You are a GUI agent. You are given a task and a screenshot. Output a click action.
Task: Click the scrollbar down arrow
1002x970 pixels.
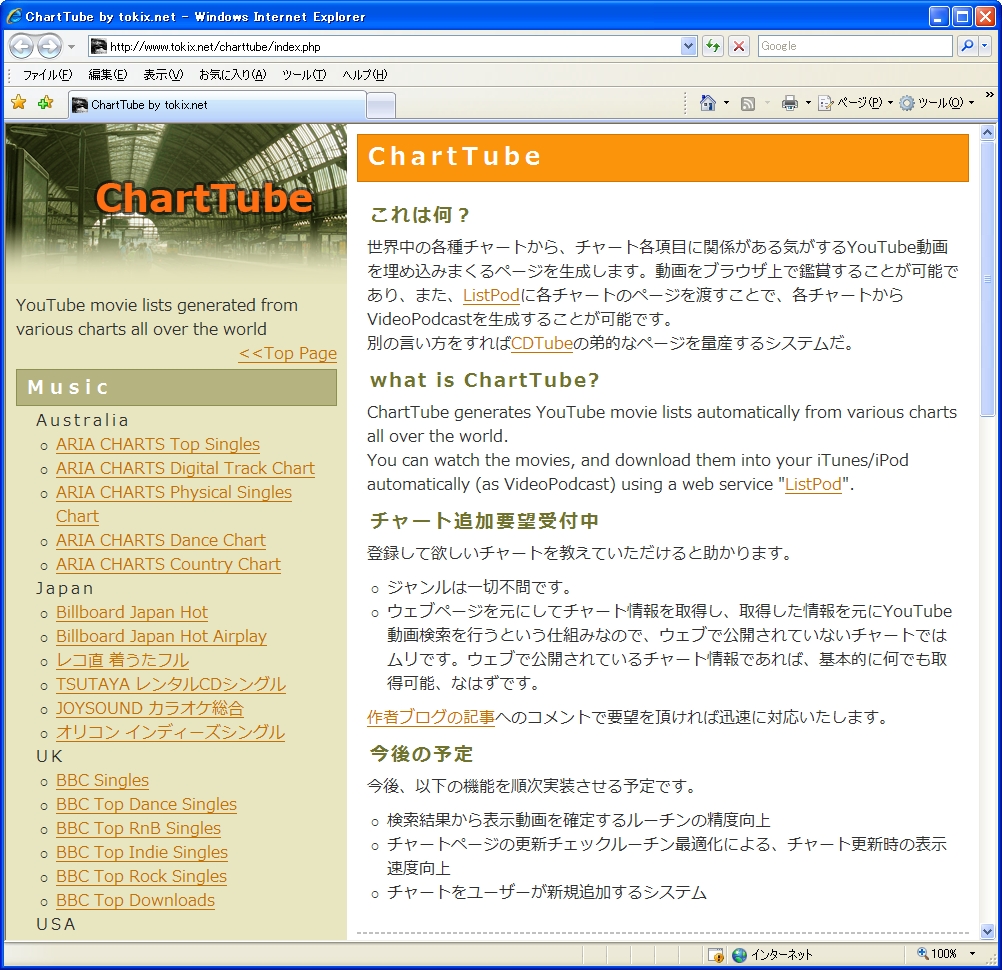tap(987, 932)
